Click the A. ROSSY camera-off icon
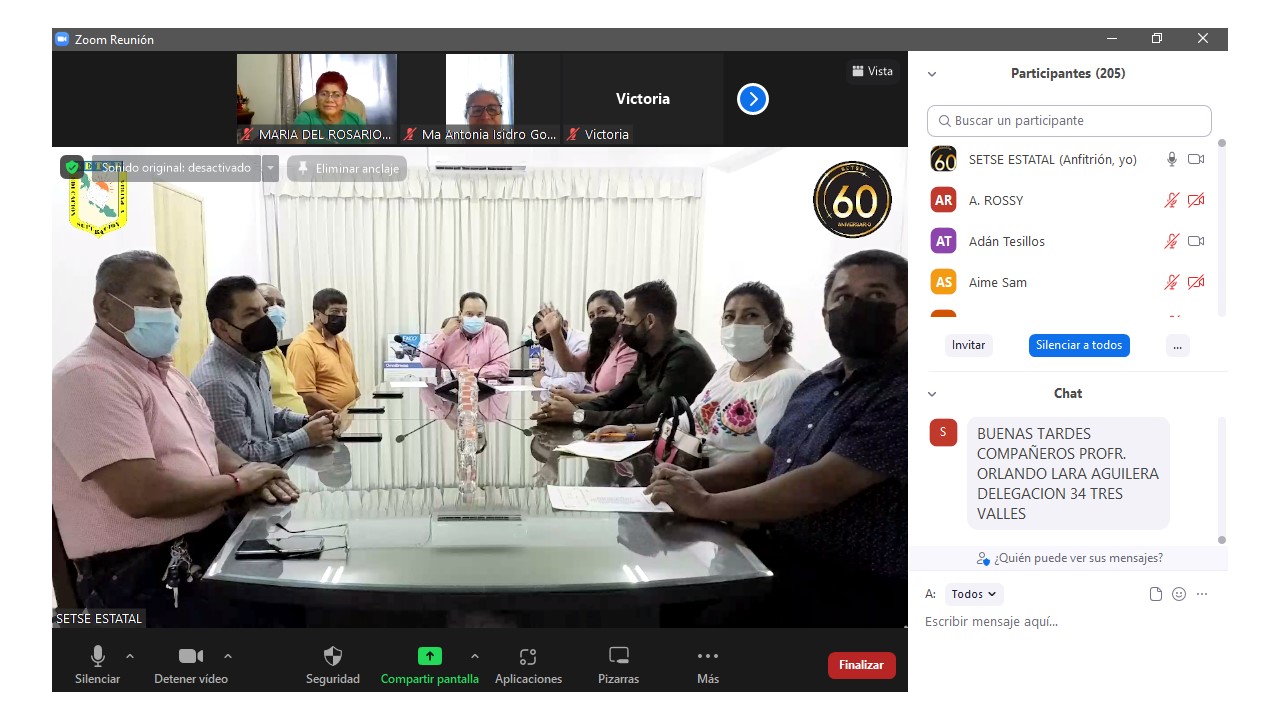The image size is (1280, 720). [1196, 200]
